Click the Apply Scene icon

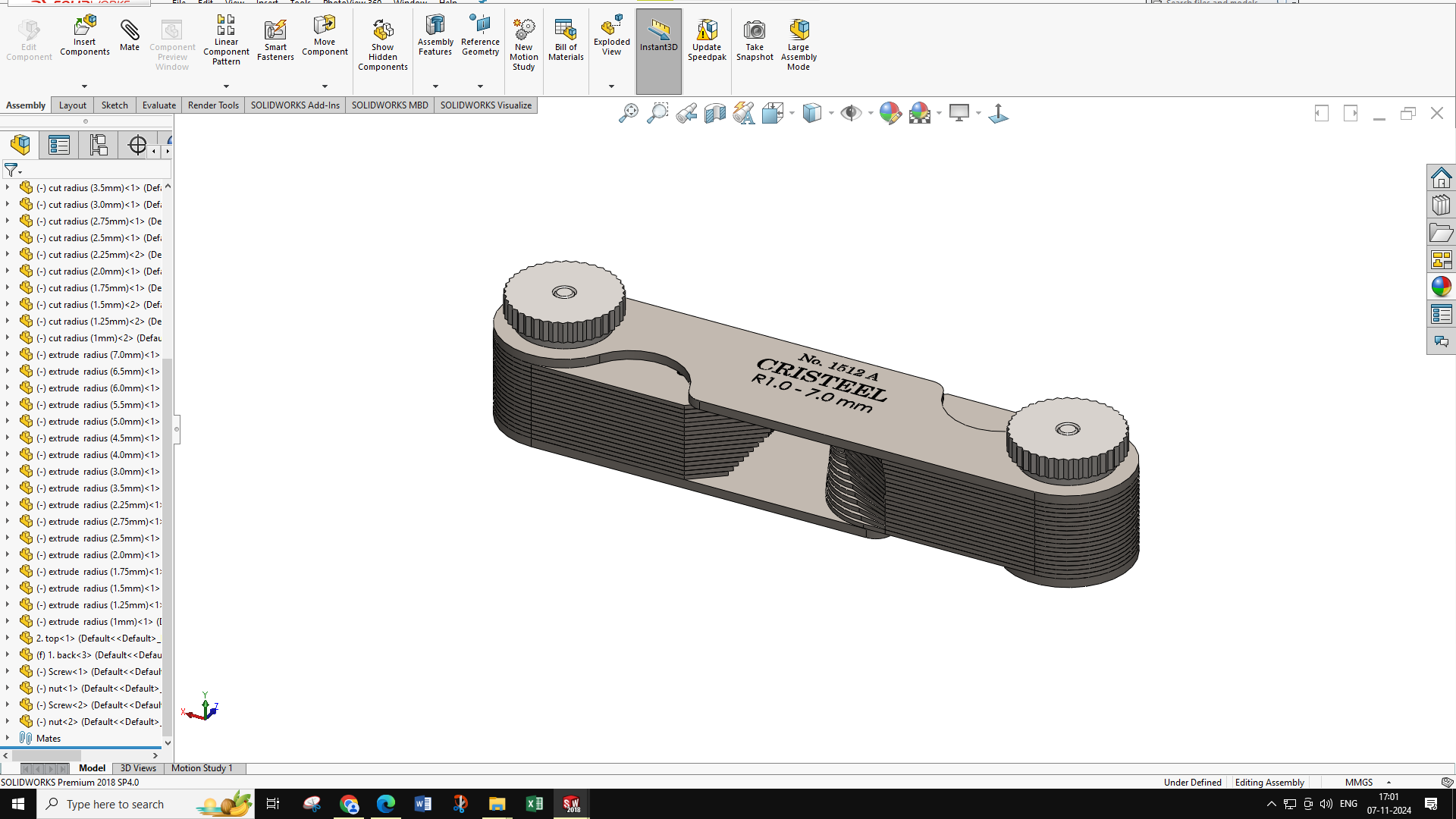point(920,114)
